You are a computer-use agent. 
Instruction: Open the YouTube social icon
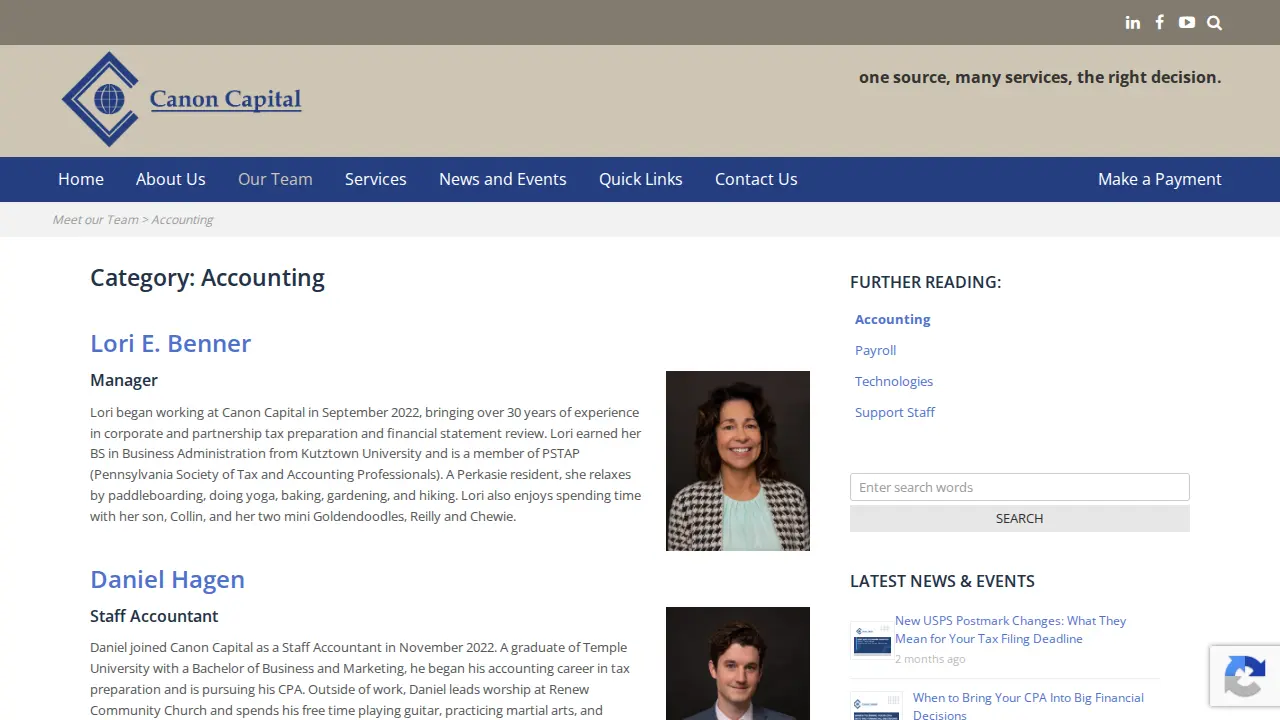pos(1186,22)
